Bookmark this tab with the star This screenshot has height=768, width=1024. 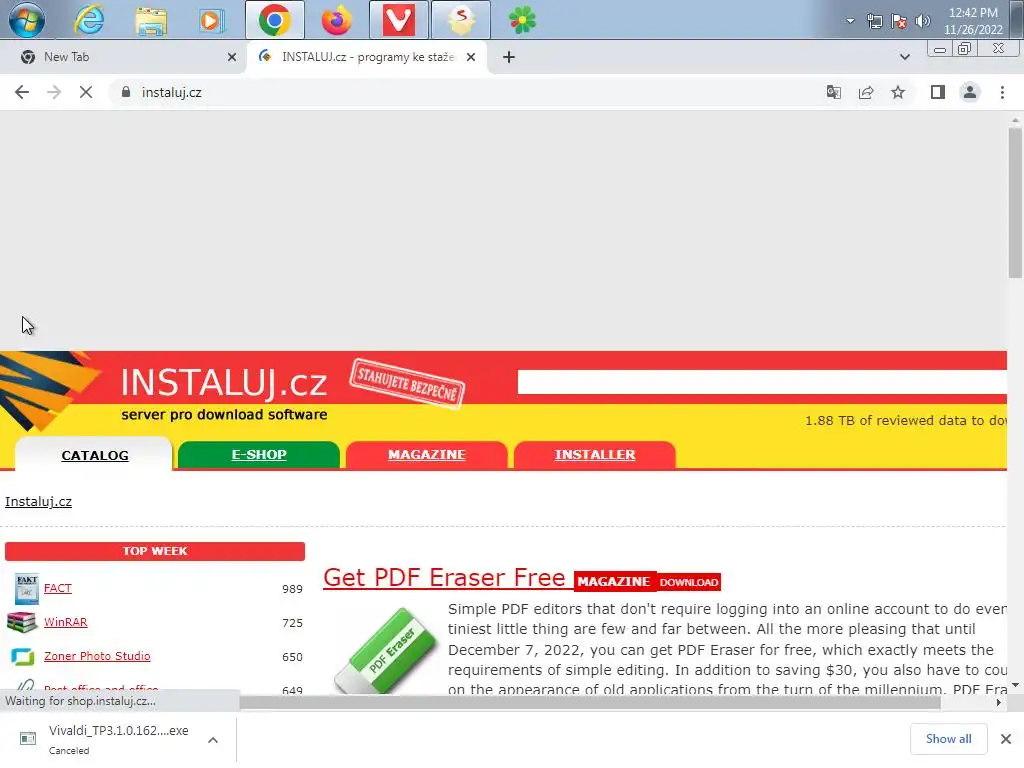898,92
